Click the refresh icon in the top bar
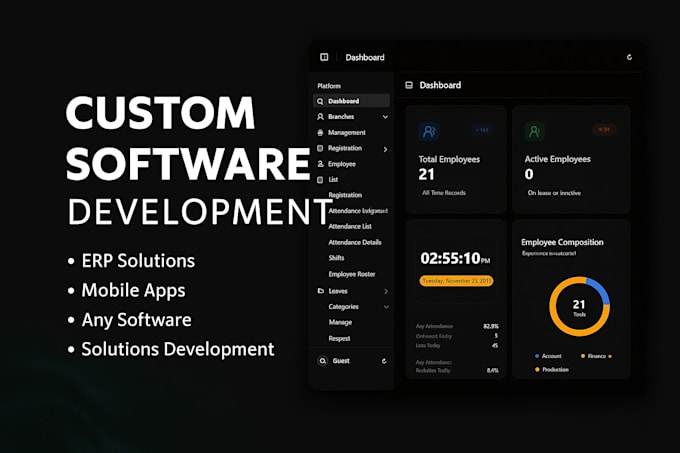The width and height of the screenshot is (680, 453). (x=629, y=57)
